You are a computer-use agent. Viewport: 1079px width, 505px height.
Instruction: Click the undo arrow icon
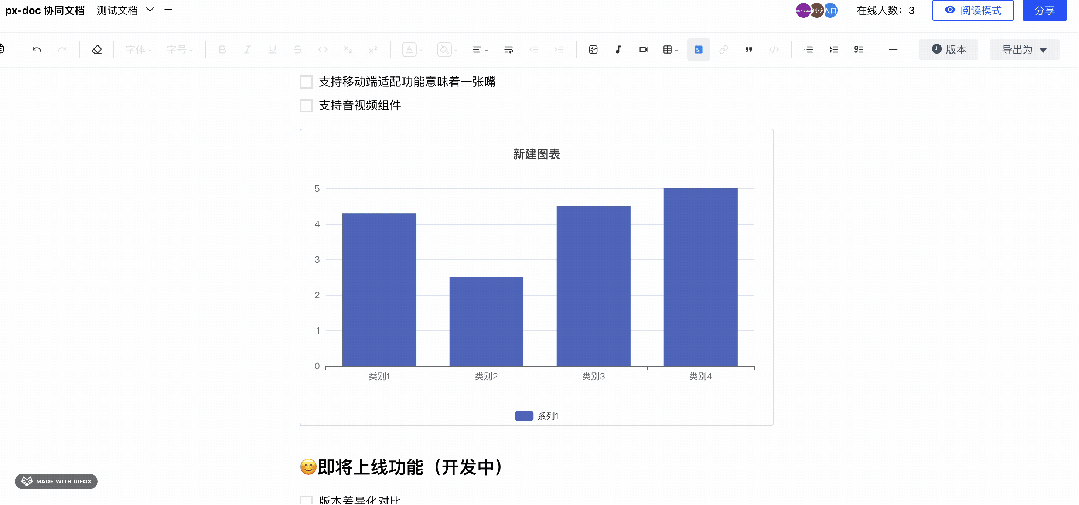coord(37,50)
